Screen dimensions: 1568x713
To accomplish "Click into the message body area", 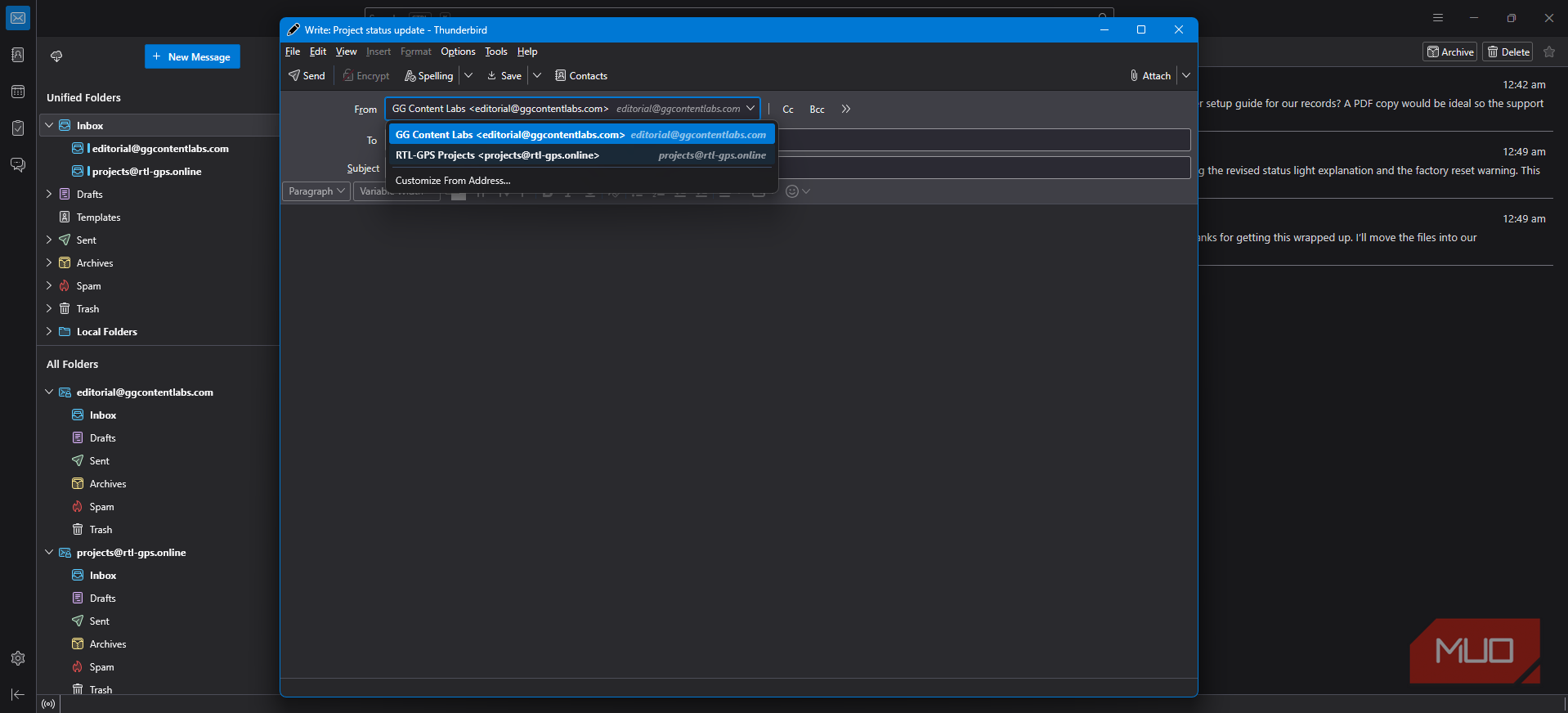I will 739,440.
